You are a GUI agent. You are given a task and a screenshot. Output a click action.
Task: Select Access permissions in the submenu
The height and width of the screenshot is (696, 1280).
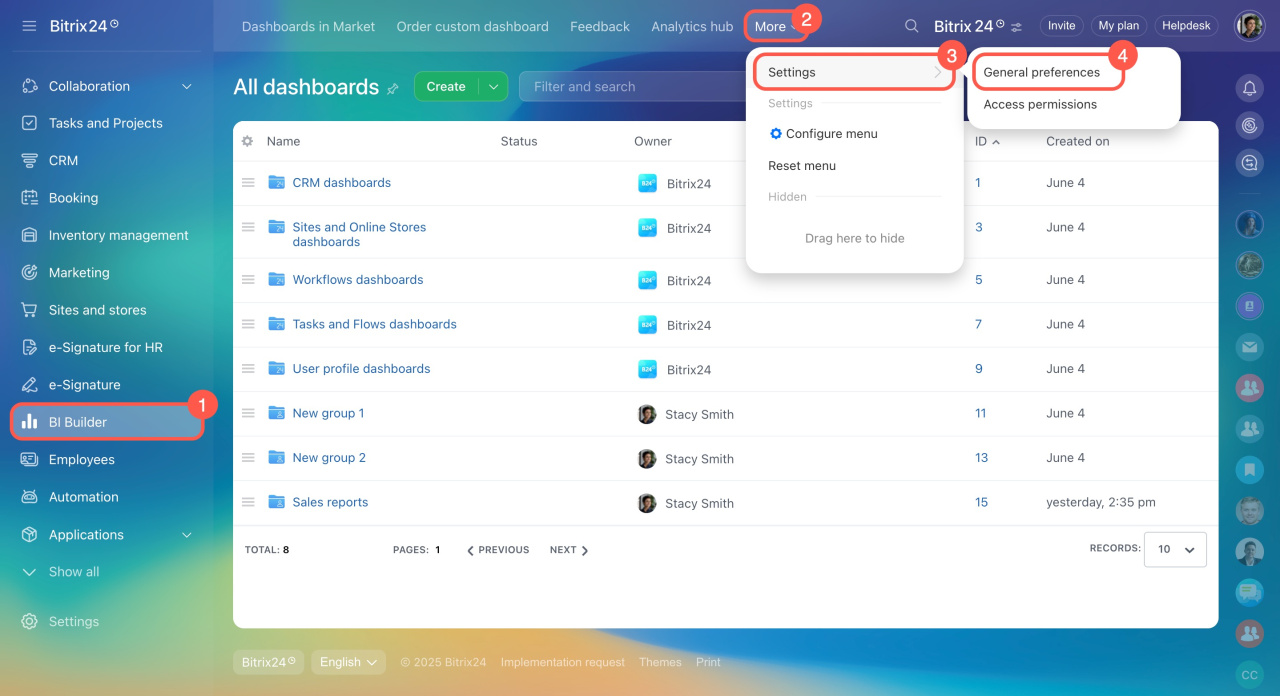pyautogui.click(x=1040, y=104)
